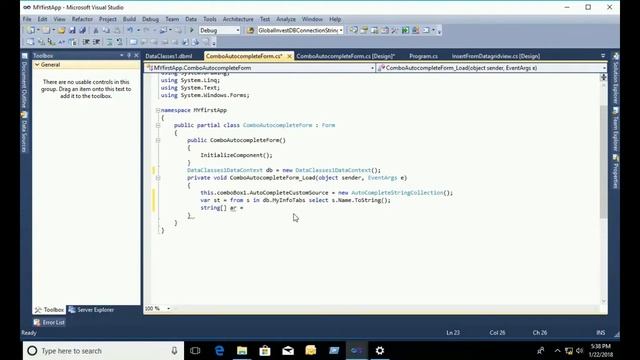Image resolution: width=640 pixels, height=360 pixels.
Task: Click the Display Object Member List icon
Action: click(30, 42)
